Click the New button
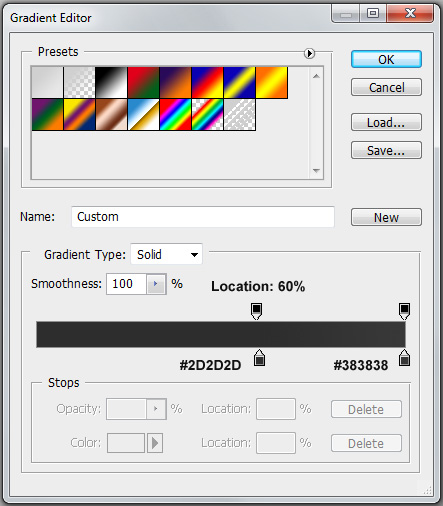The image size is (443, 506). pos(386,217)
